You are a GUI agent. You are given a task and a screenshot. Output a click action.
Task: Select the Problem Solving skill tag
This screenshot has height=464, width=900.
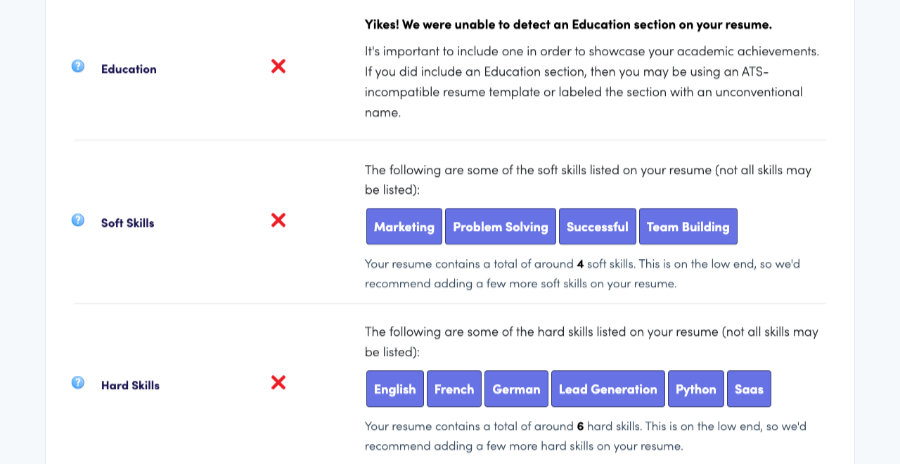pyautogui.click(x=501, y=226)
